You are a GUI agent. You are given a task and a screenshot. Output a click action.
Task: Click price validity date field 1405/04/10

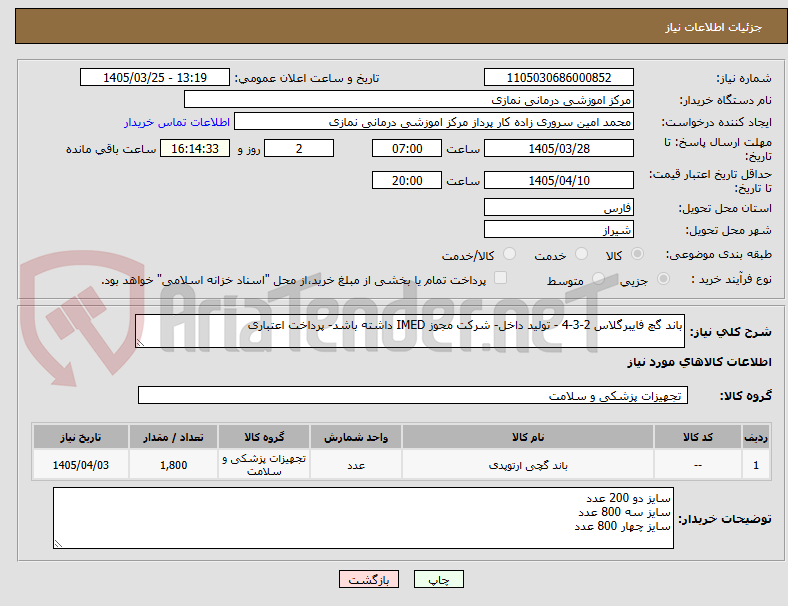[x=559, y=180]
